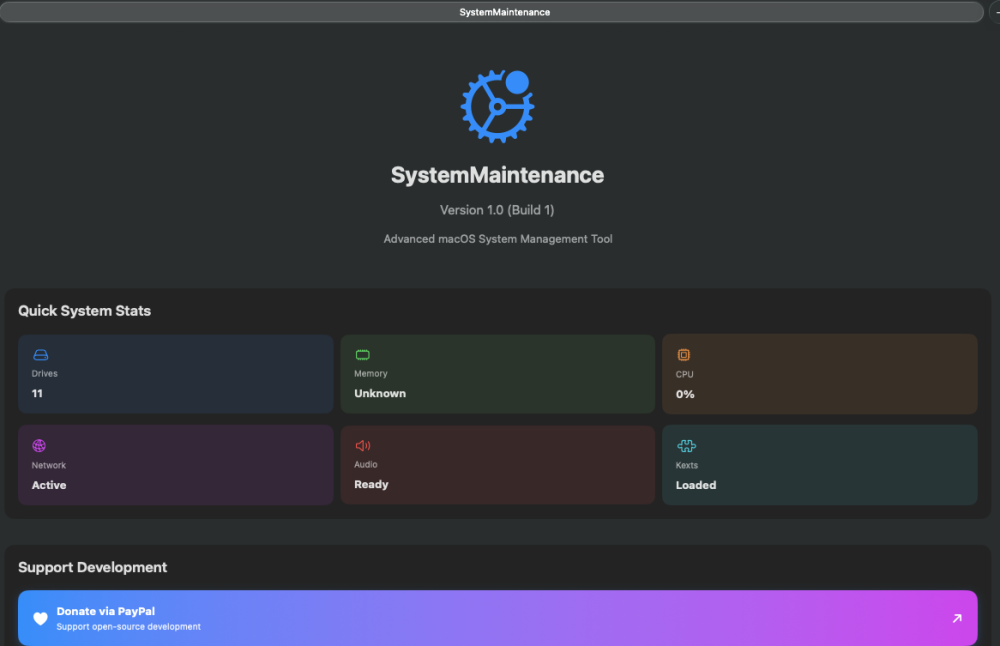Click the SystemMaintenance gear logo
The height and width of the screenshot is (646, 1000).
(x=497, y=106)
